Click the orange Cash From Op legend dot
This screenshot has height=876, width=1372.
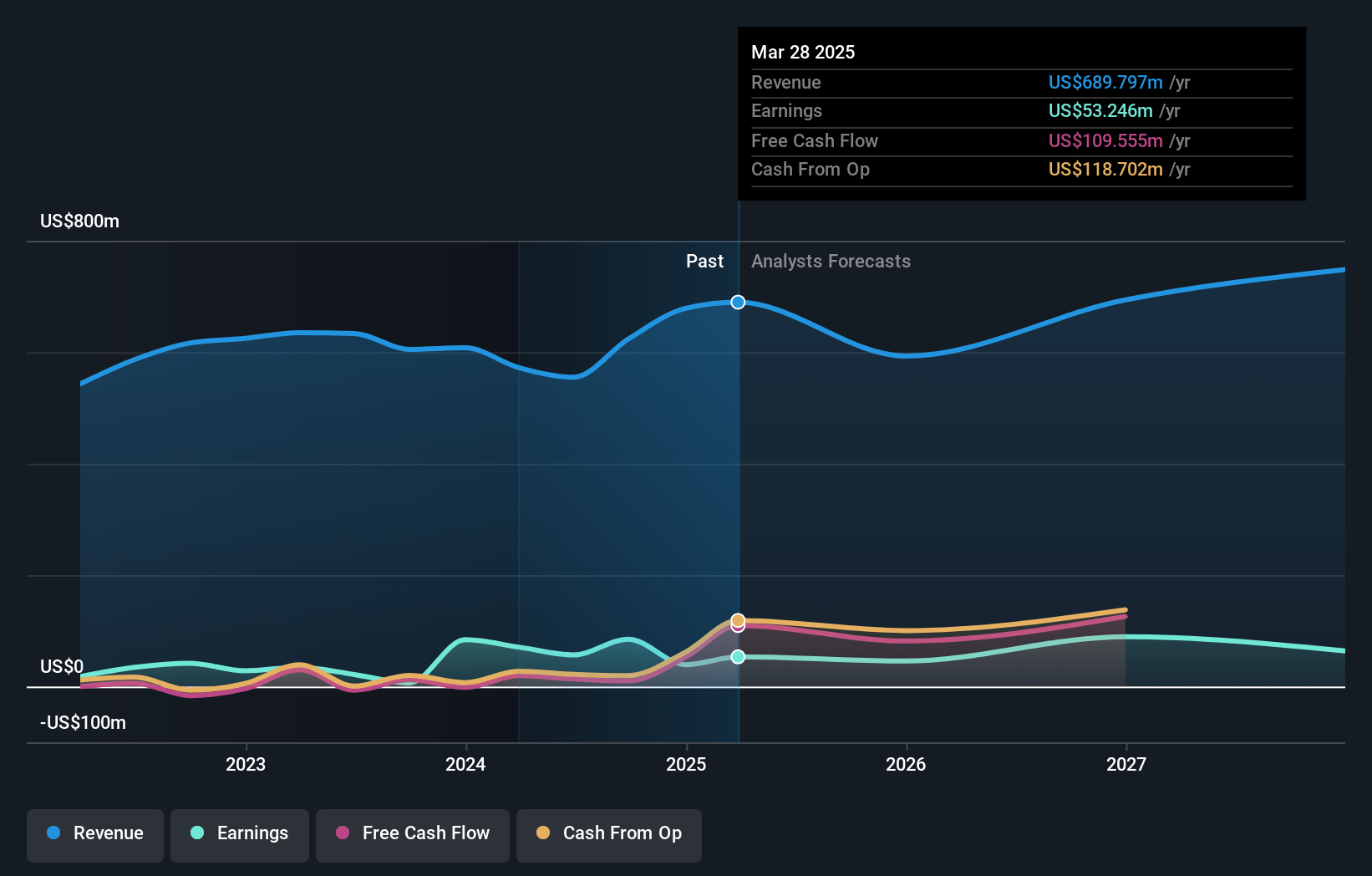(x=543, y=833)
